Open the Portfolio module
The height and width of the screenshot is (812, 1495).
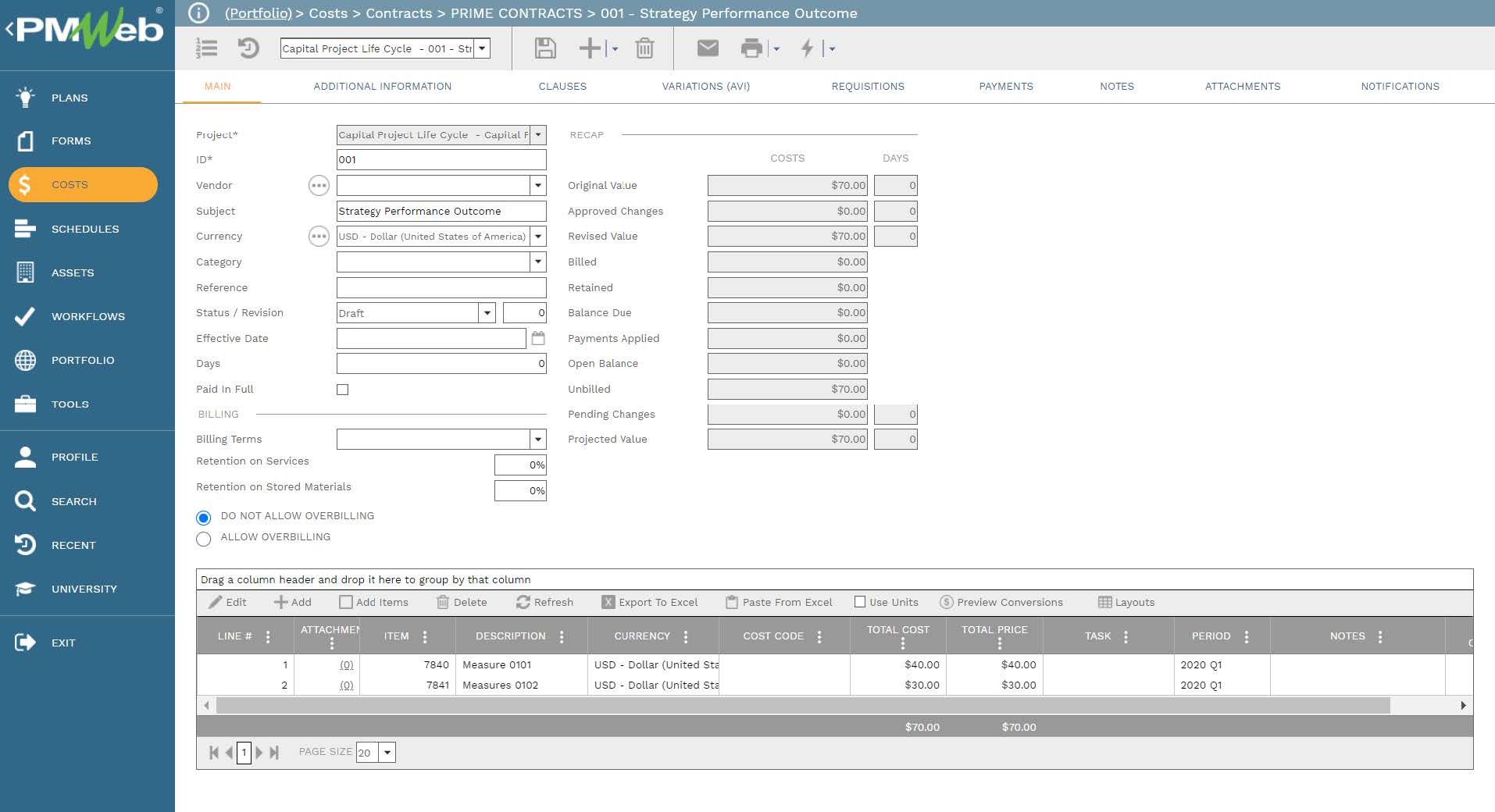click(83, 360)
